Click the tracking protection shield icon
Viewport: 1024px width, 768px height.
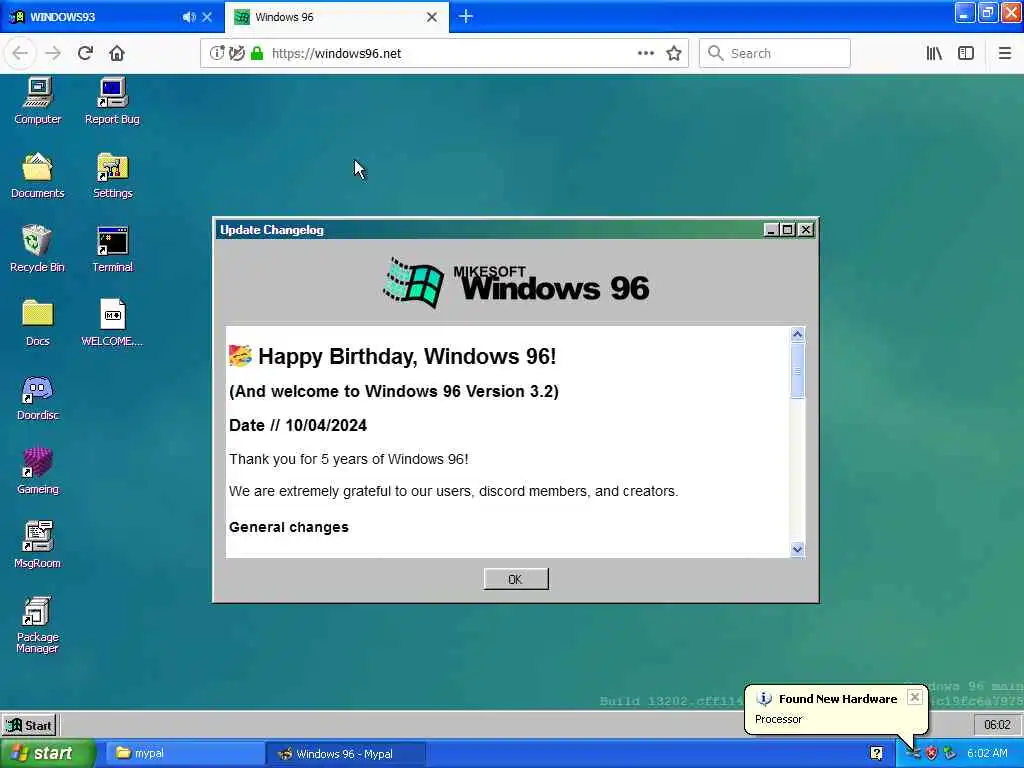[237, 53]
